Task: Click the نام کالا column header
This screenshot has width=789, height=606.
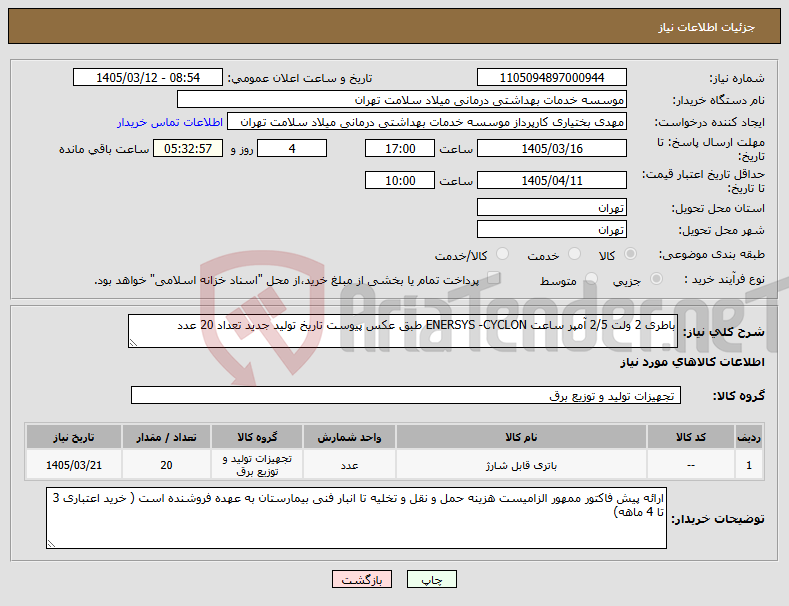Action: tap(521, 437)
